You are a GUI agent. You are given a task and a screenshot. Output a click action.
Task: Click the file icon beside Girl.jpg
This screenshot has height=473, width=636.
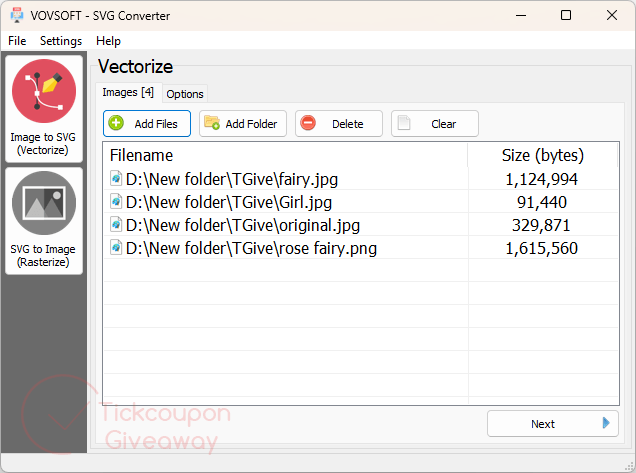(x=116, y=202)
